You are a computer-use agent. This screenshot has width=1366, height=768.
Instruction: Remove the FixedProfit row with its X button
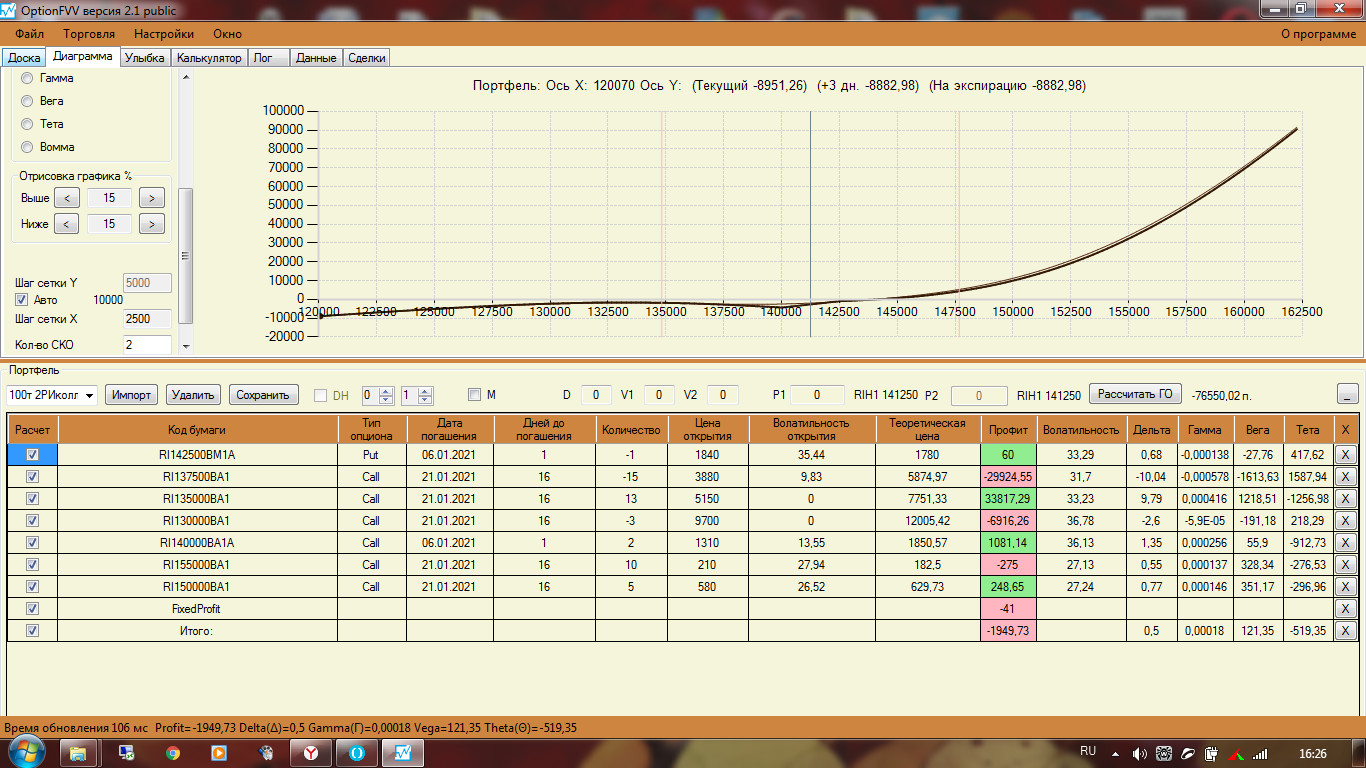(1345, 608)
